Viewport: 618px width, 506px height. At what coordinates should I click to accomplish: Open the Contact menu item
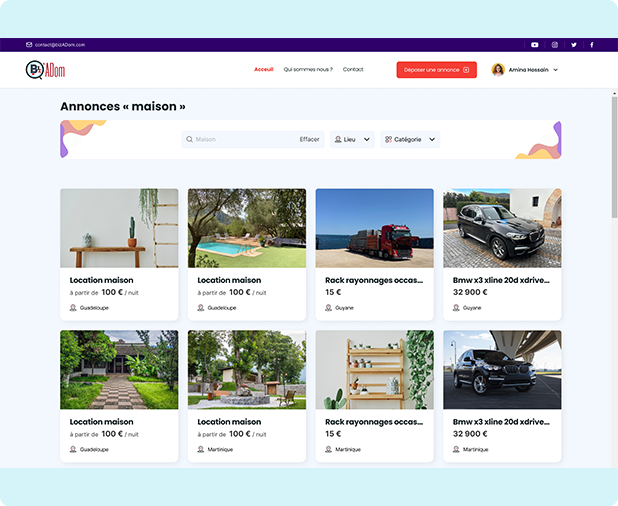[x=353, y=70]
